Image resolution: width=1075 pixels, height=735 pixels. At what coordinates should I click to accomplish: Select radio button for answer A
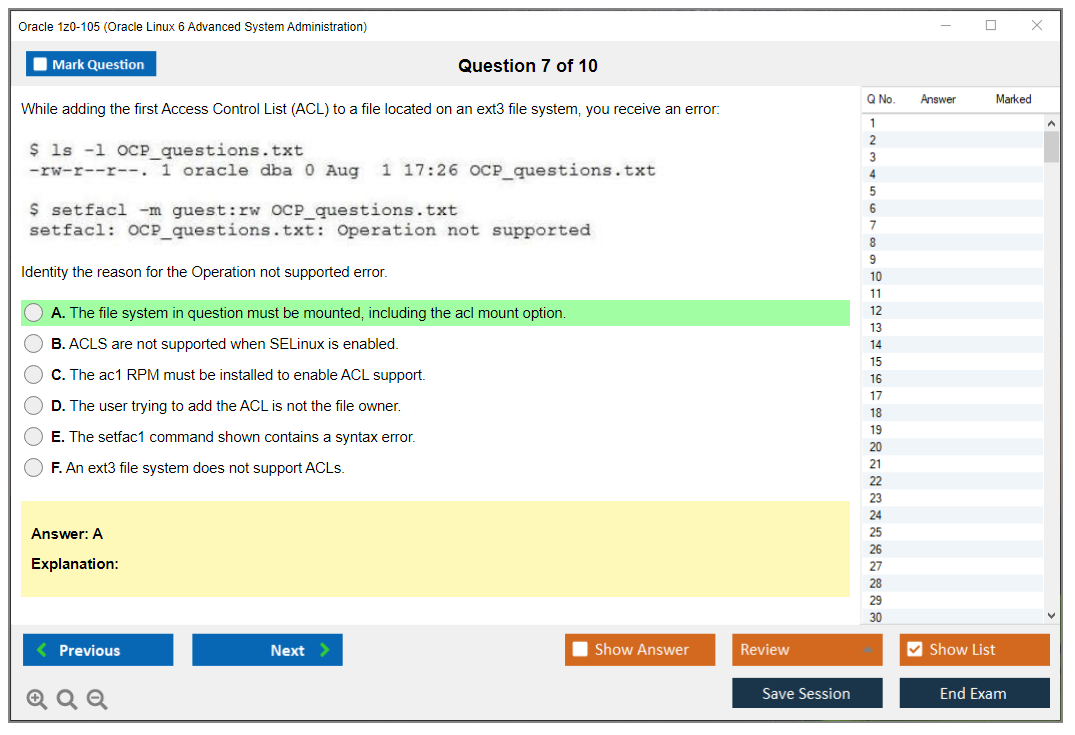[x=33, y=312]
